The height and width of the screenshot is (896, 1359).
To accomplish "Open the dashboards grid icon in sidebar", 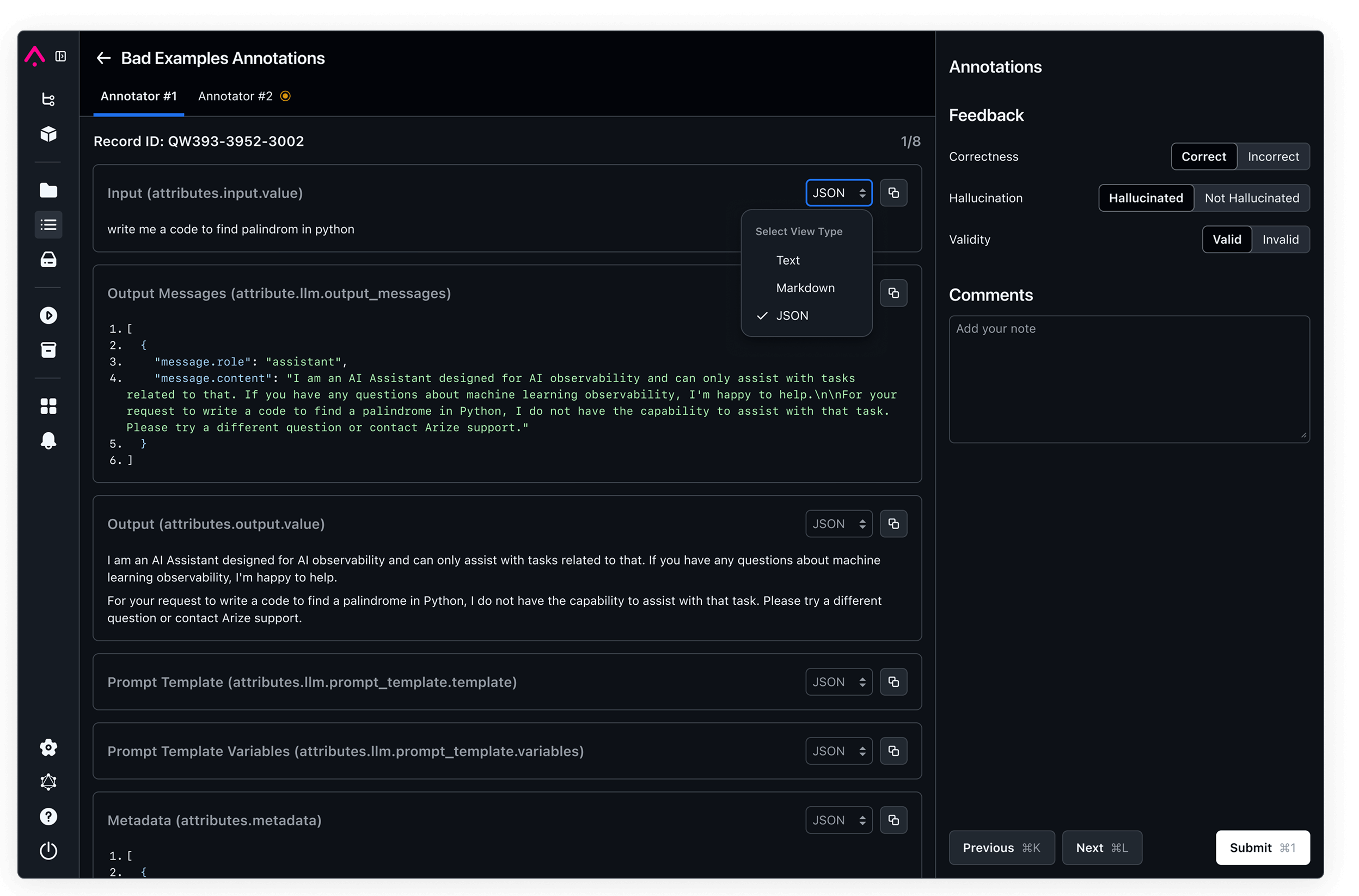I will tap(48, 406).
